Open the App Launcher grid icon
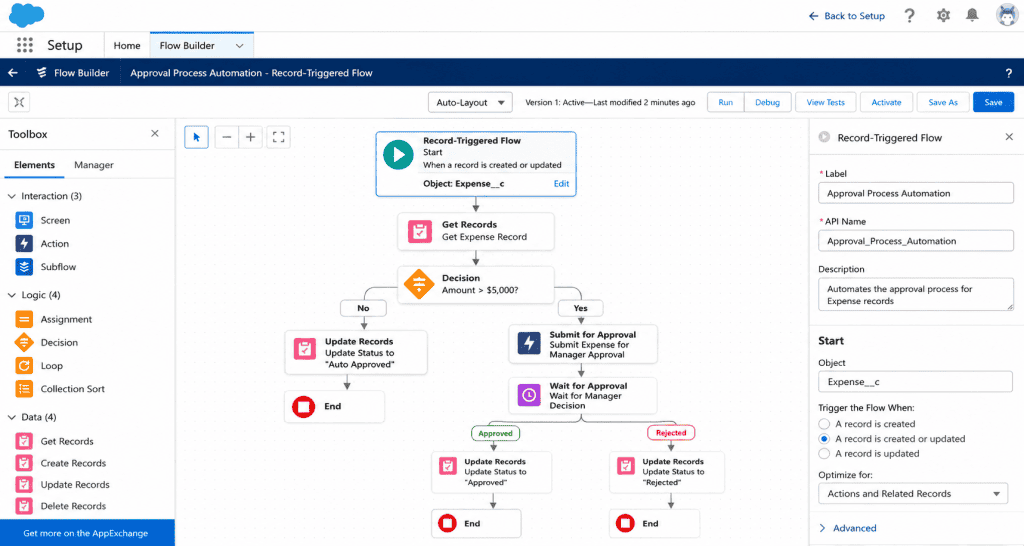Viewport: 1024px width, 546px height. point(25,45)
